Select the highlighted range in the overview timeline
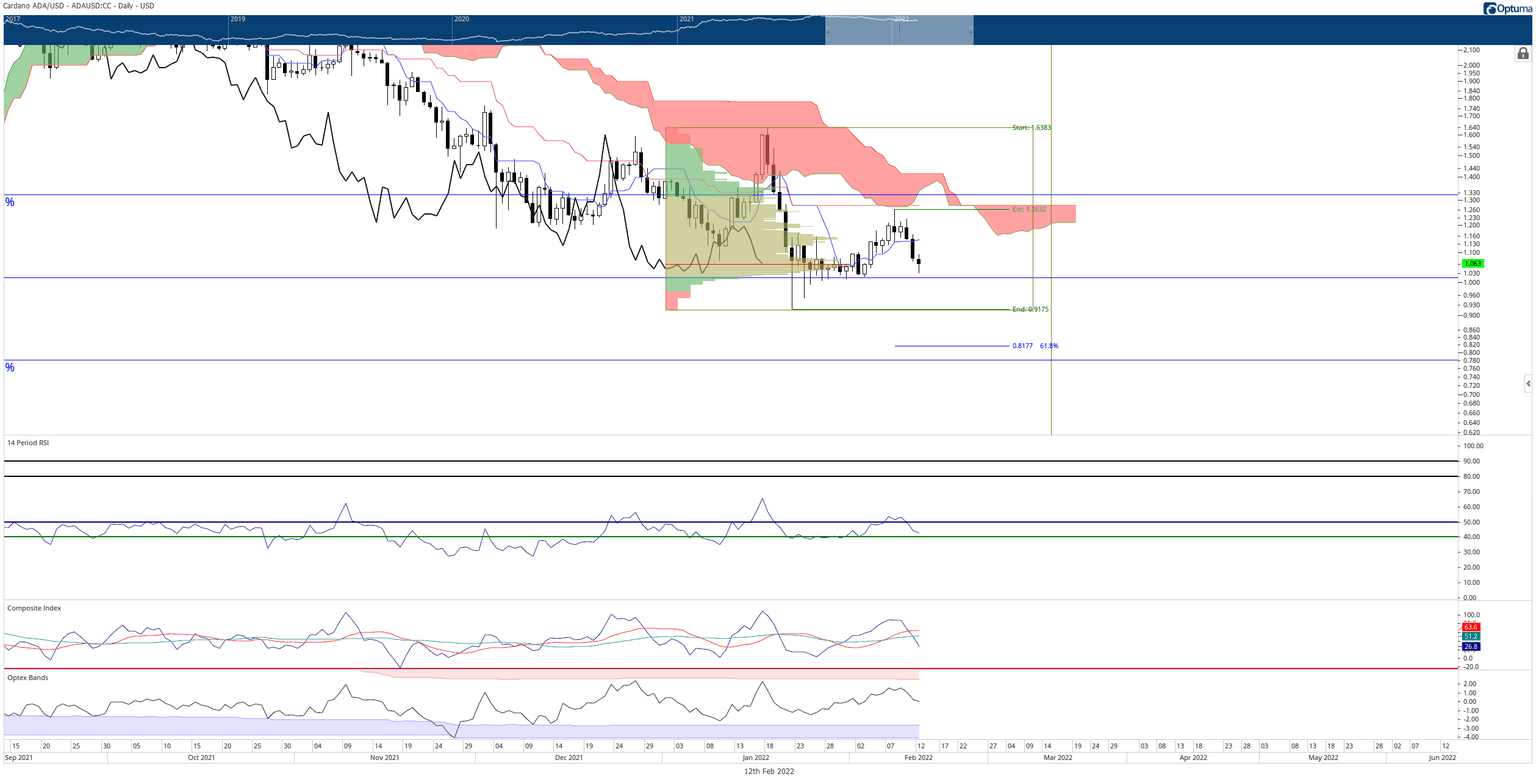This screenshot has height=783, width=1536. (898, 30)
